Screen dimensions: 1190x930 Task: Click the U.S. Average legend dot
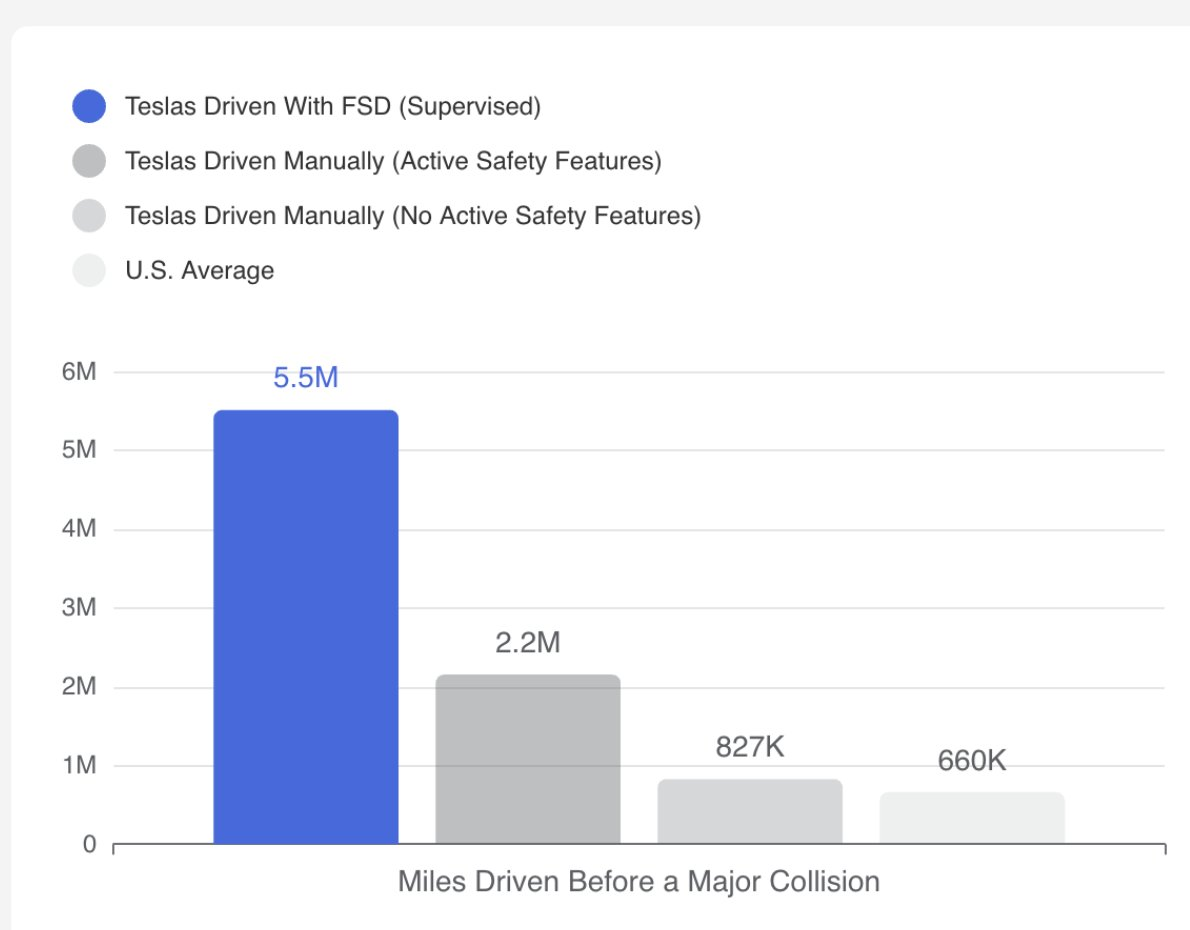(89, 270)
